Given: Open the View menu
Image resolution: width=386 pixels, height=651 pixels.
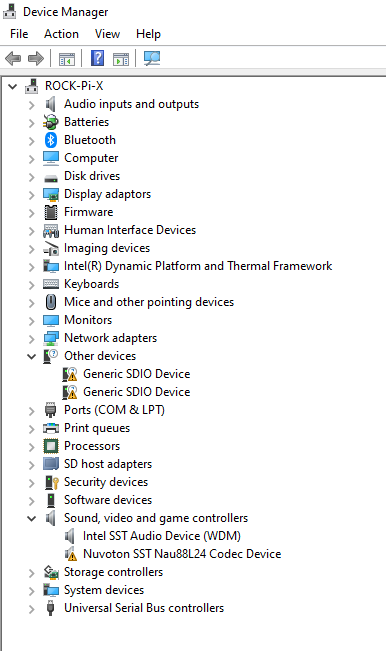Looking at the screenshot, I should click(107, 34).
